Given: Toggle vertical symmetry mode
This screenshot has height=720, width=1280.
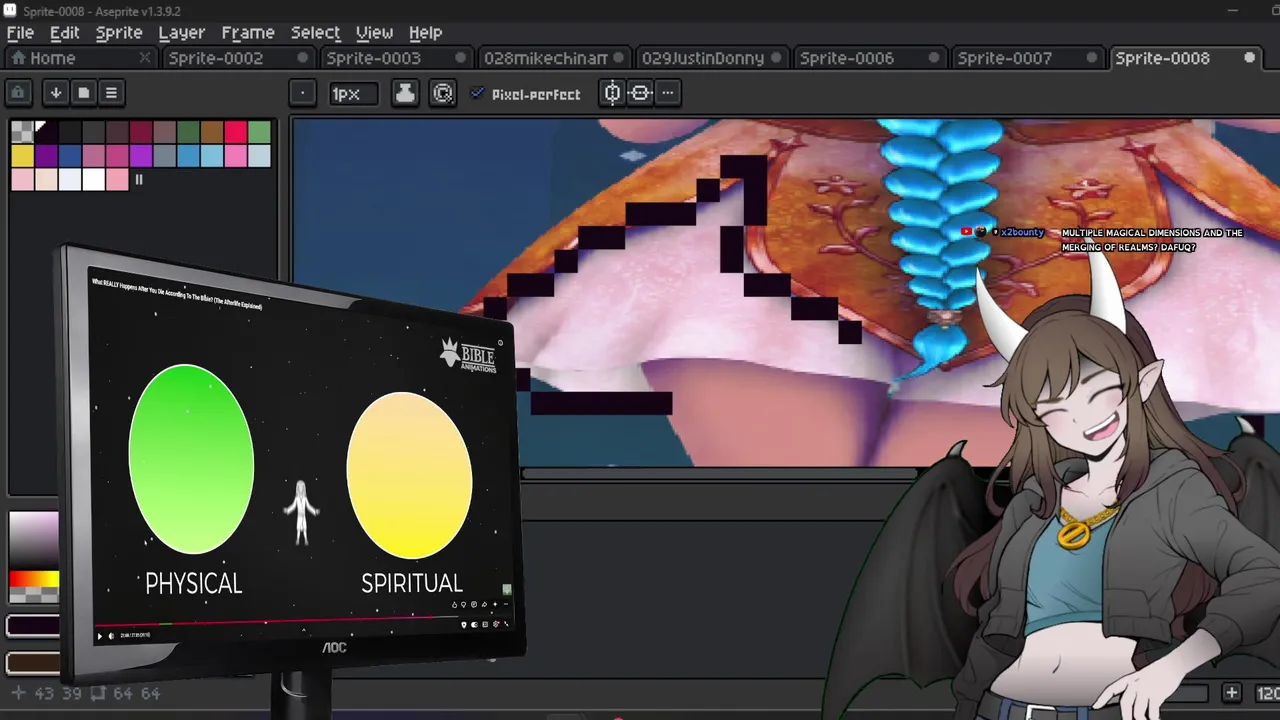Looking at the screenshot, I should (x=612, y=93).
